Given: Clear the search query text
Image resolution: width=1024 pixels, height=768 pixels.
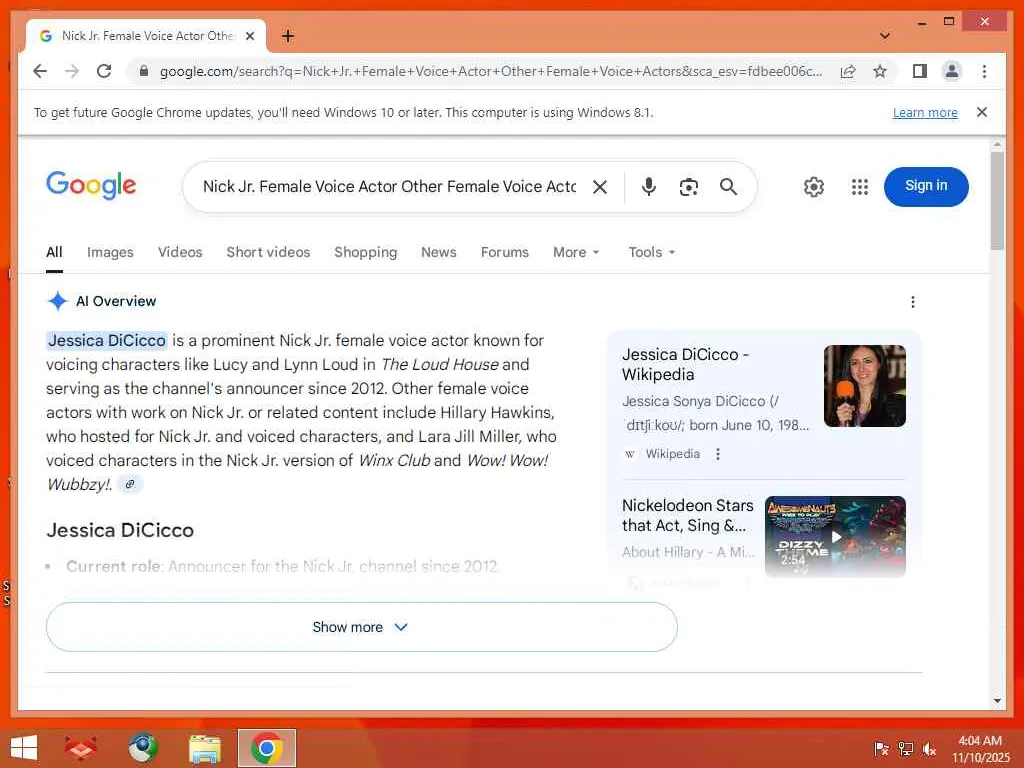Looking at the screenshot, I should pos(600,187).
